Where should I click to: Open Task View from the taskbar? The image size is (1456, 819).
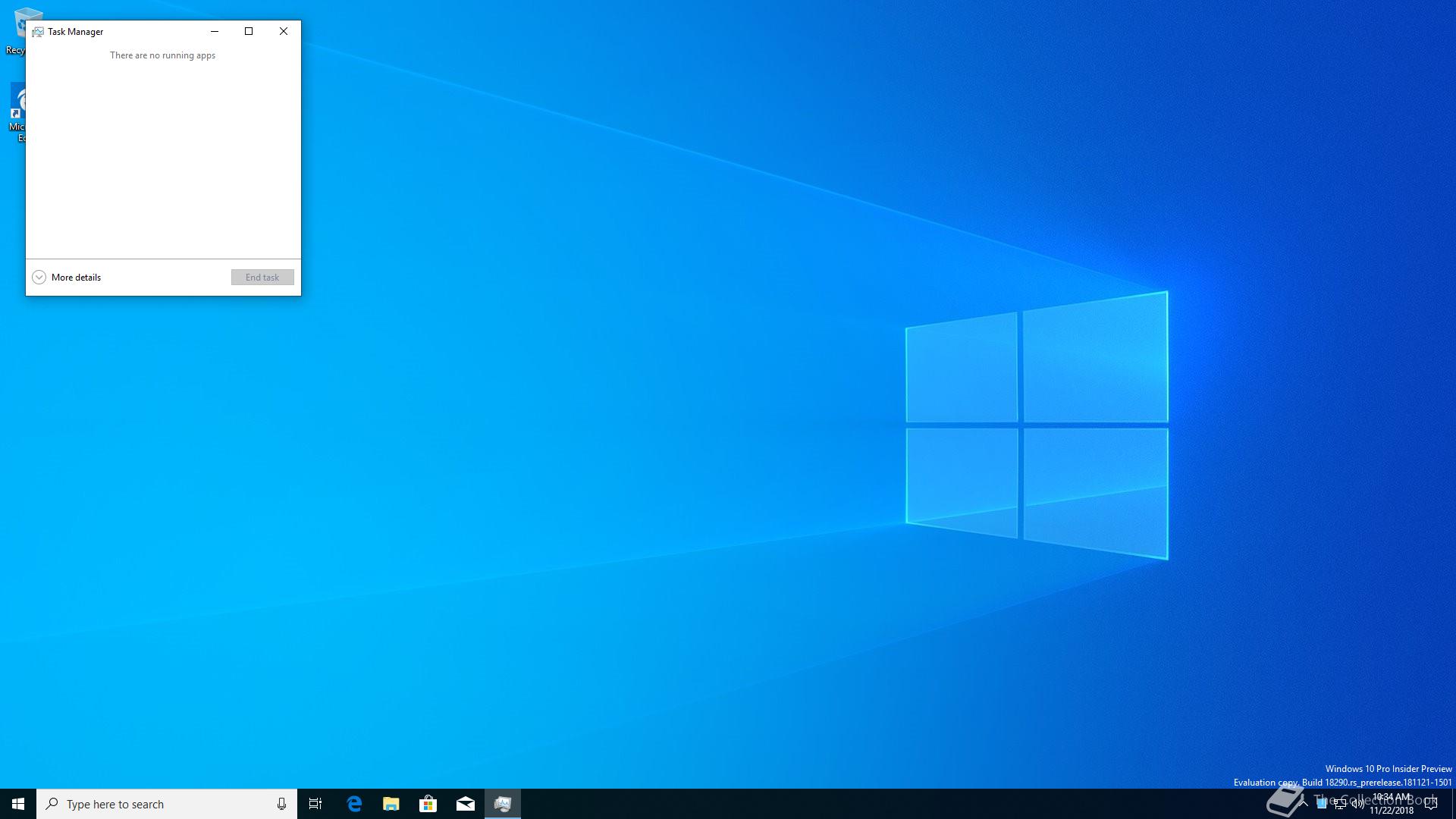[315, 804]
